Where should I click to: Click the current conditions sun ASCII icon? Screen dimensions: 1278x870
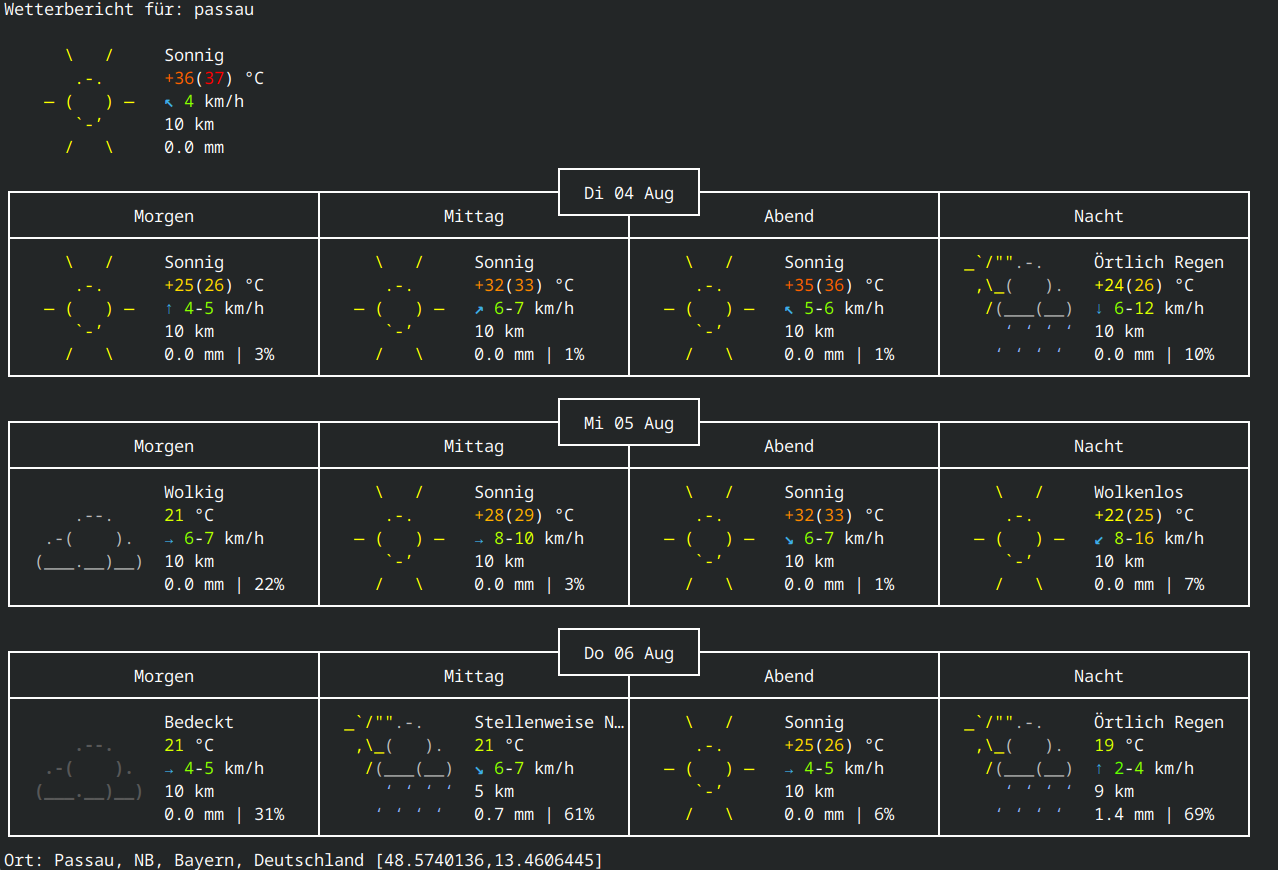click(x=89, y=102)
